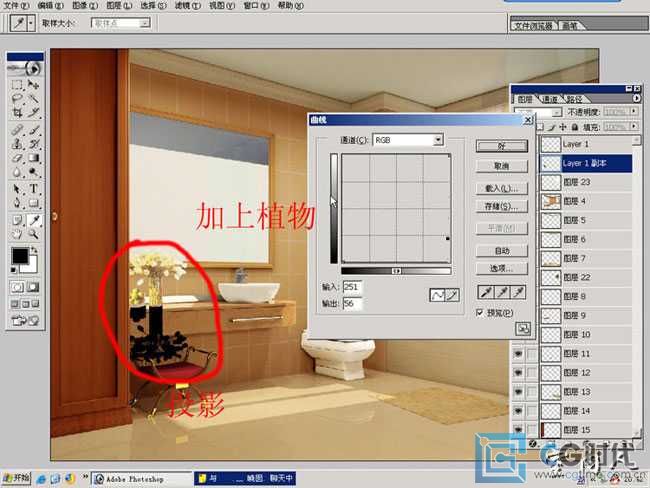Image resolution: width=650 pixels, height=488 pixels.
Task: Select the Slice tool
Action: point(34,112)
